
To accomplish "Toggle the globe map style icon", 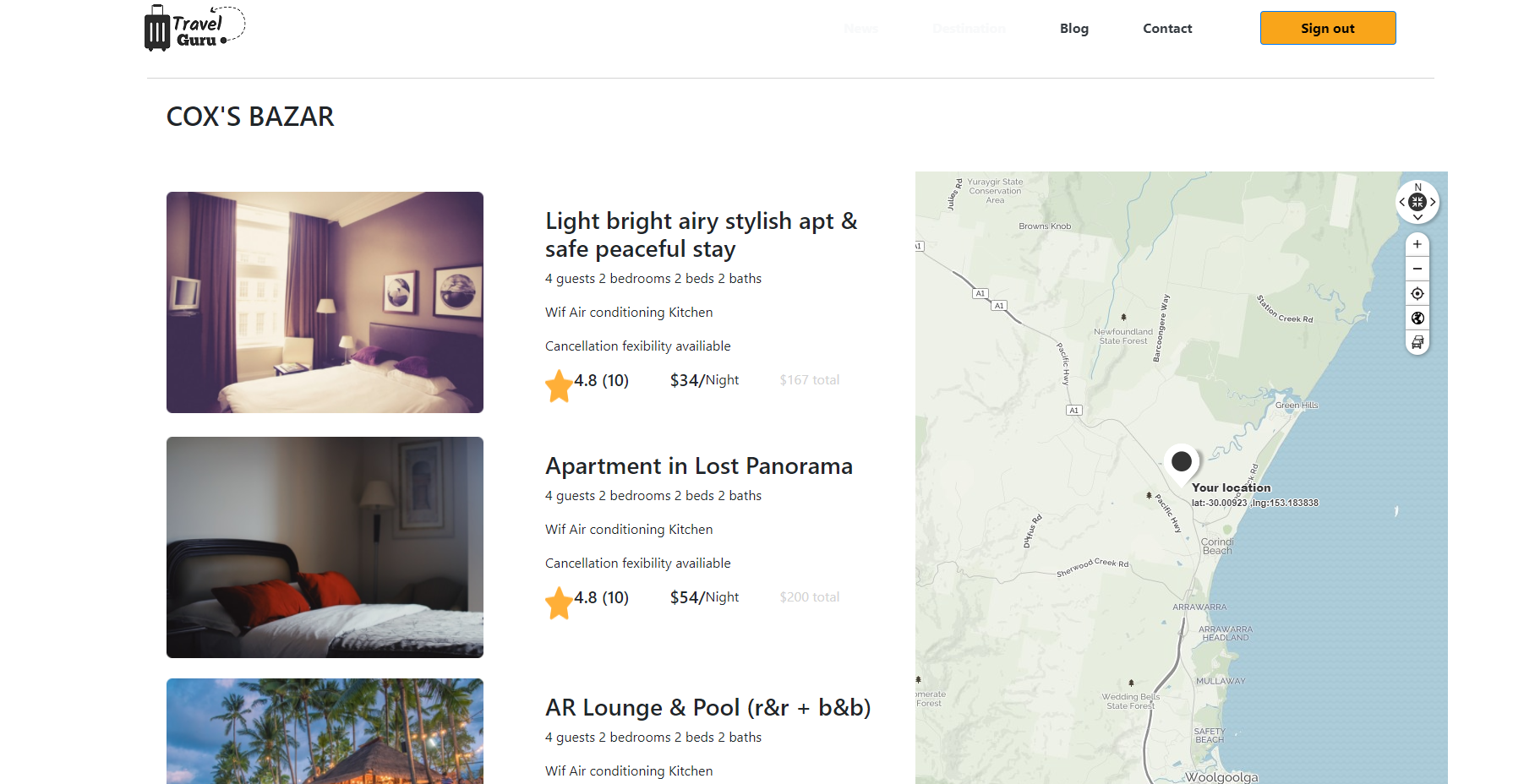I will 1417,318.
